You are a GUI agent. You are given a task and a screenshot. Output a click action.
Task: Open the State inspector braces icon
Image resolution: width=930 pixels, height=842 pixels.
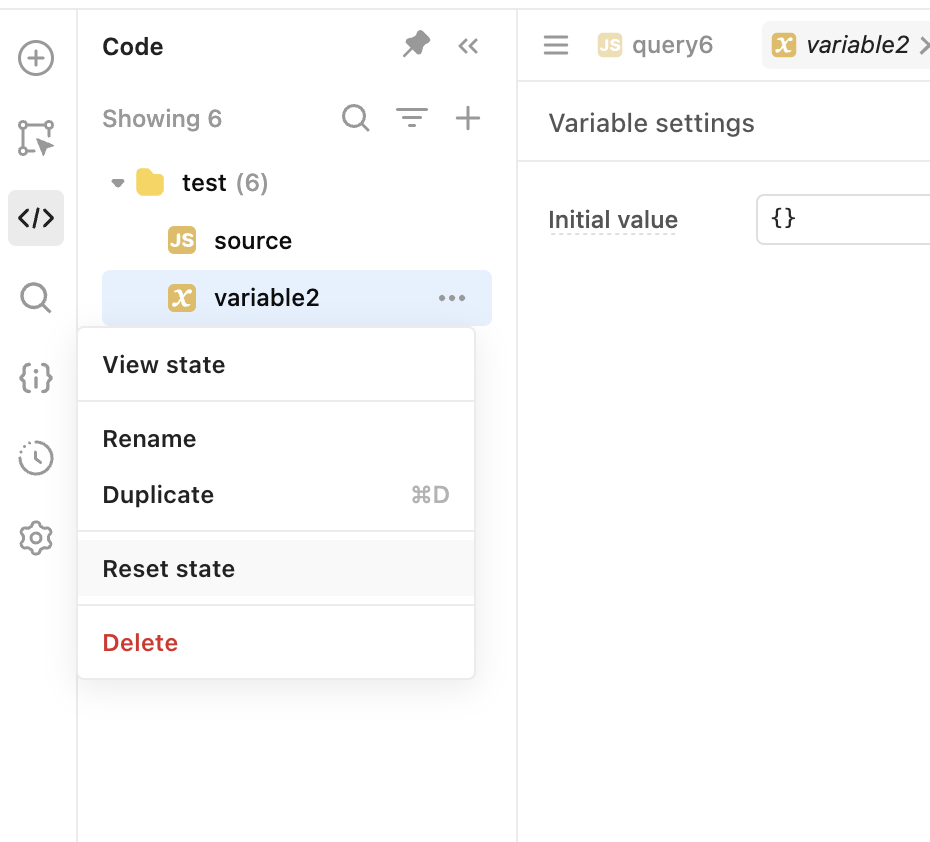point(36,378)
